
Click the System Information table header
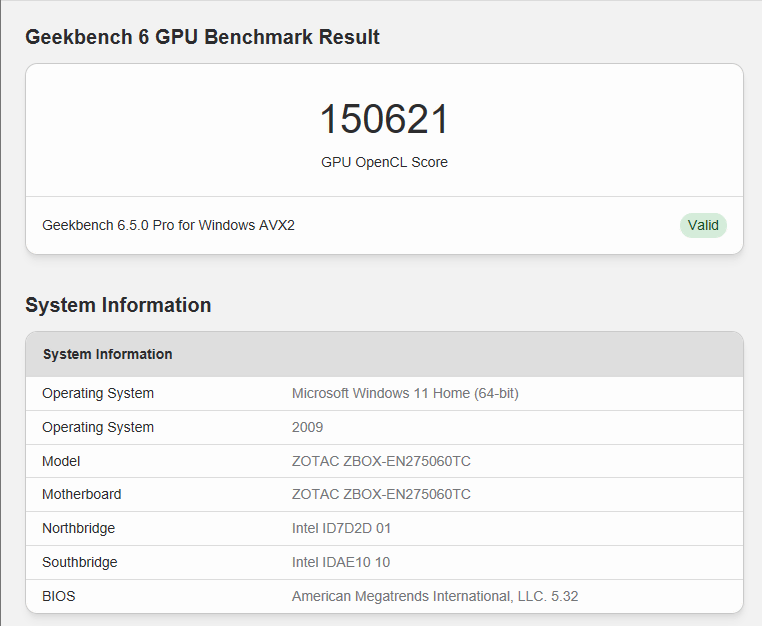[107, 354]
